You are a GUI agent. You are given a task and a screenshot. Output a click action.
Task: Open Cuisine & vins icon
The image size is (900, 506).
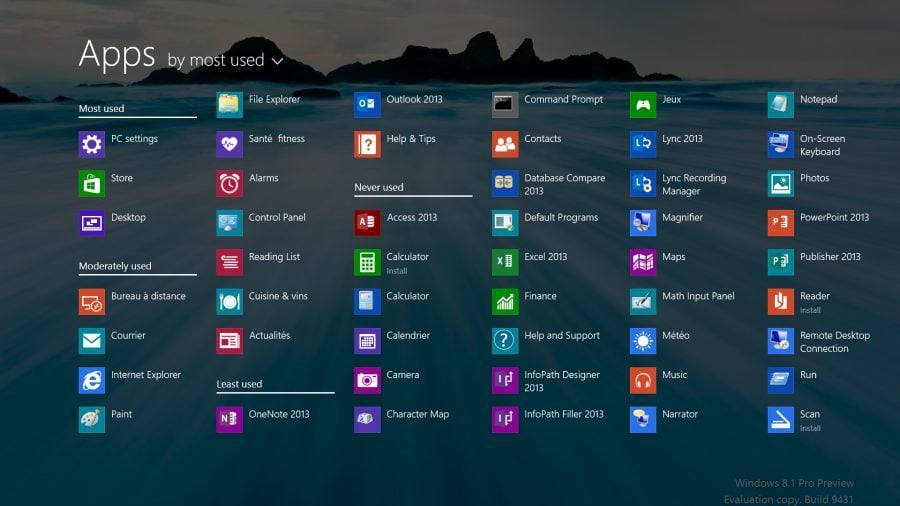[230, 302]
